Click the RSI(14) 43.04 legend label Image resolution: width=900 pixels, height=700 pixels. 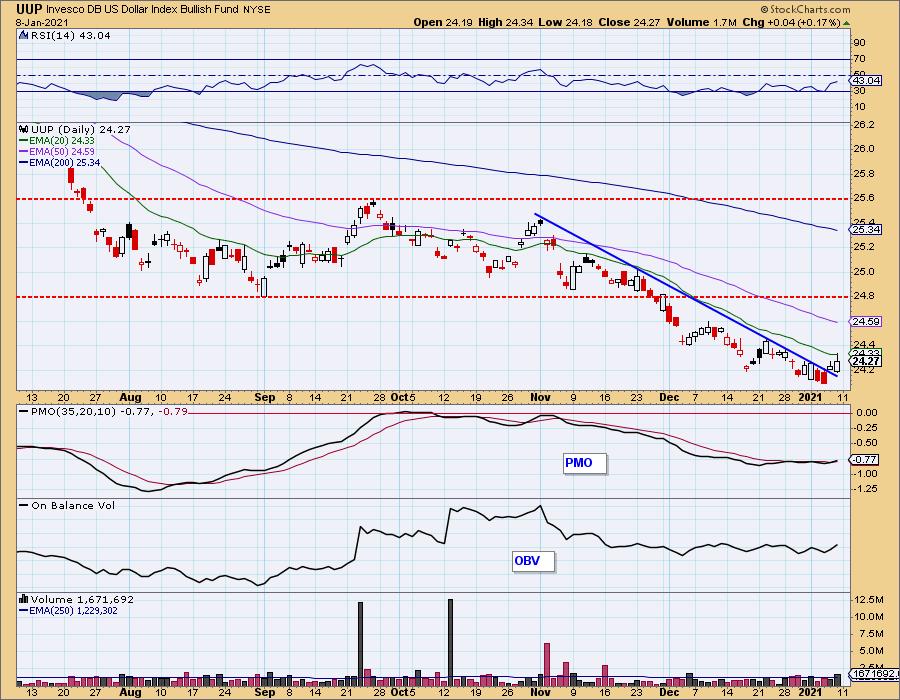point(71,35)
